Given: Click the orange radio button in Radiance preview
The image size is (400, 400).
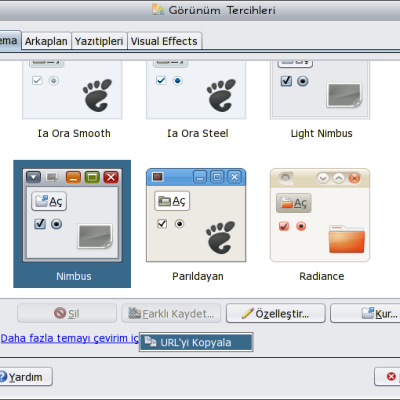Looking at the screenshot, I should (301, 226).
